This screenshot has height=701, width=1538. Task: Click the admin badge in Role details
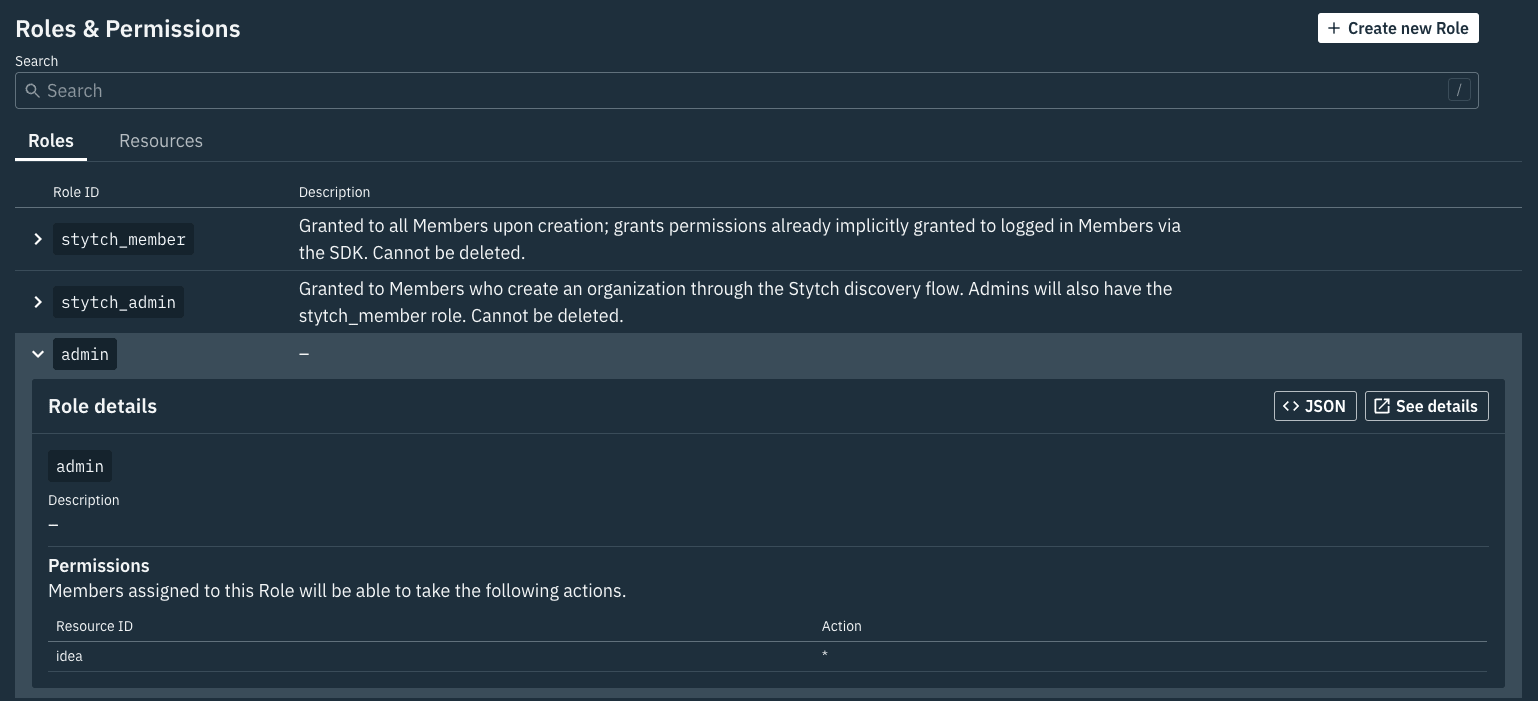point(79,466)
